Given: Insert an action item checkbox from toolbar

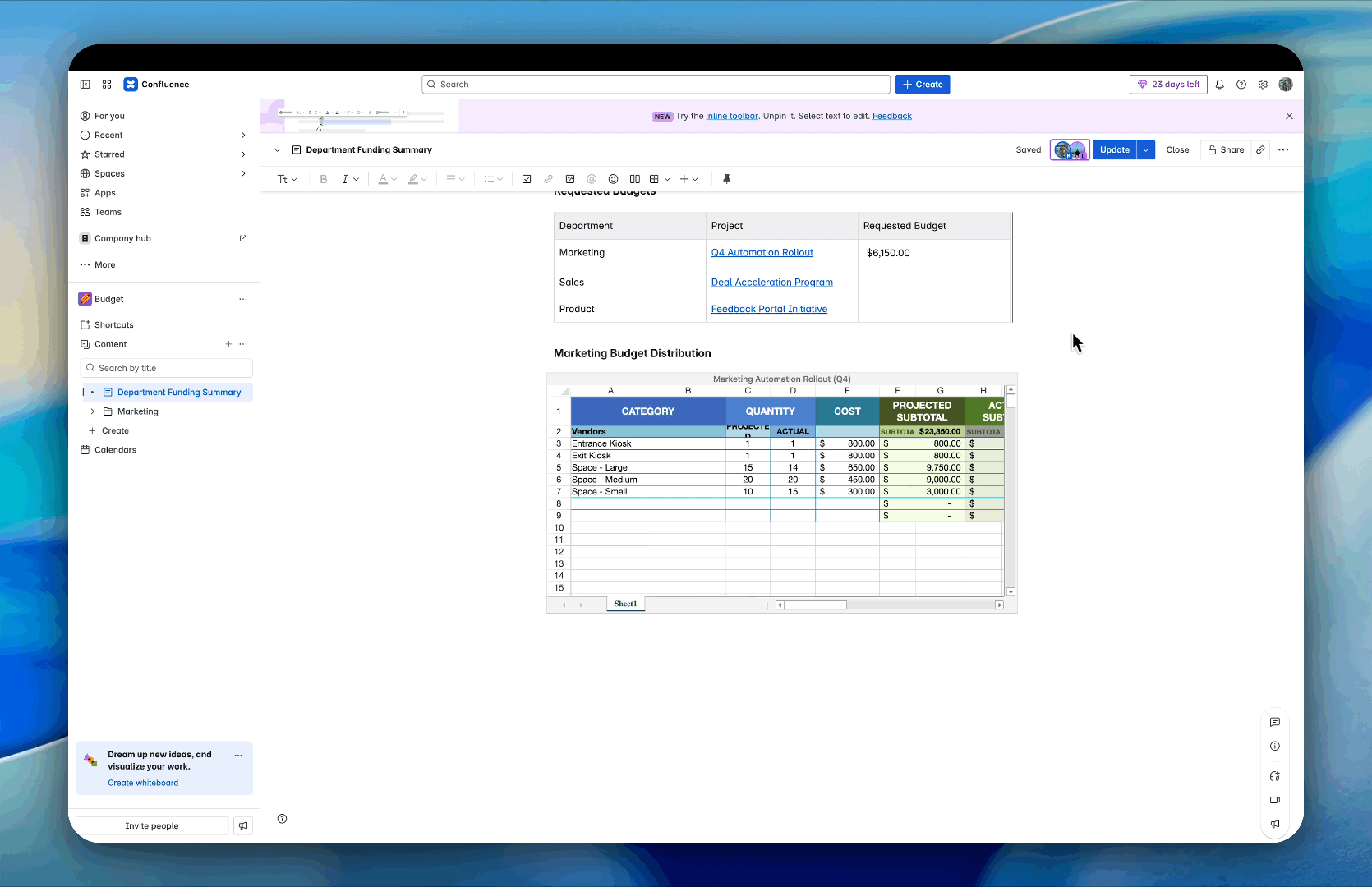Looking at the screenshot, I should (527, 179).
